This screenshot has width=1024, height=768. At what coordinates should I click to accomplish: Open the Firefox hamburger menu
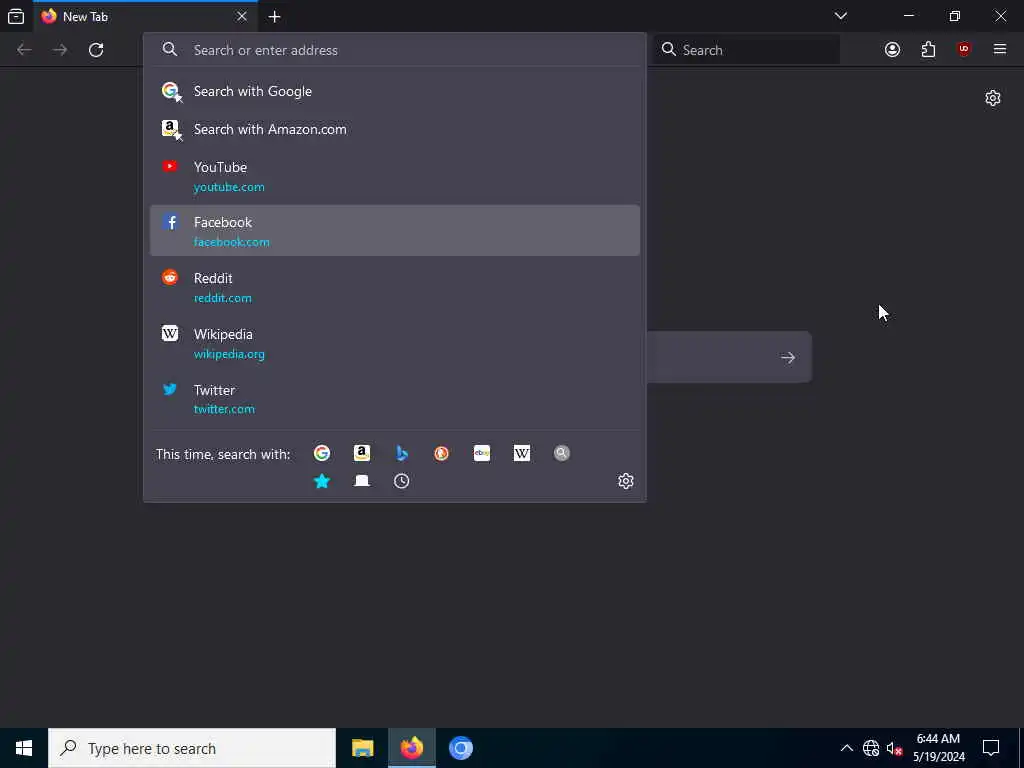click(1000, 50)
